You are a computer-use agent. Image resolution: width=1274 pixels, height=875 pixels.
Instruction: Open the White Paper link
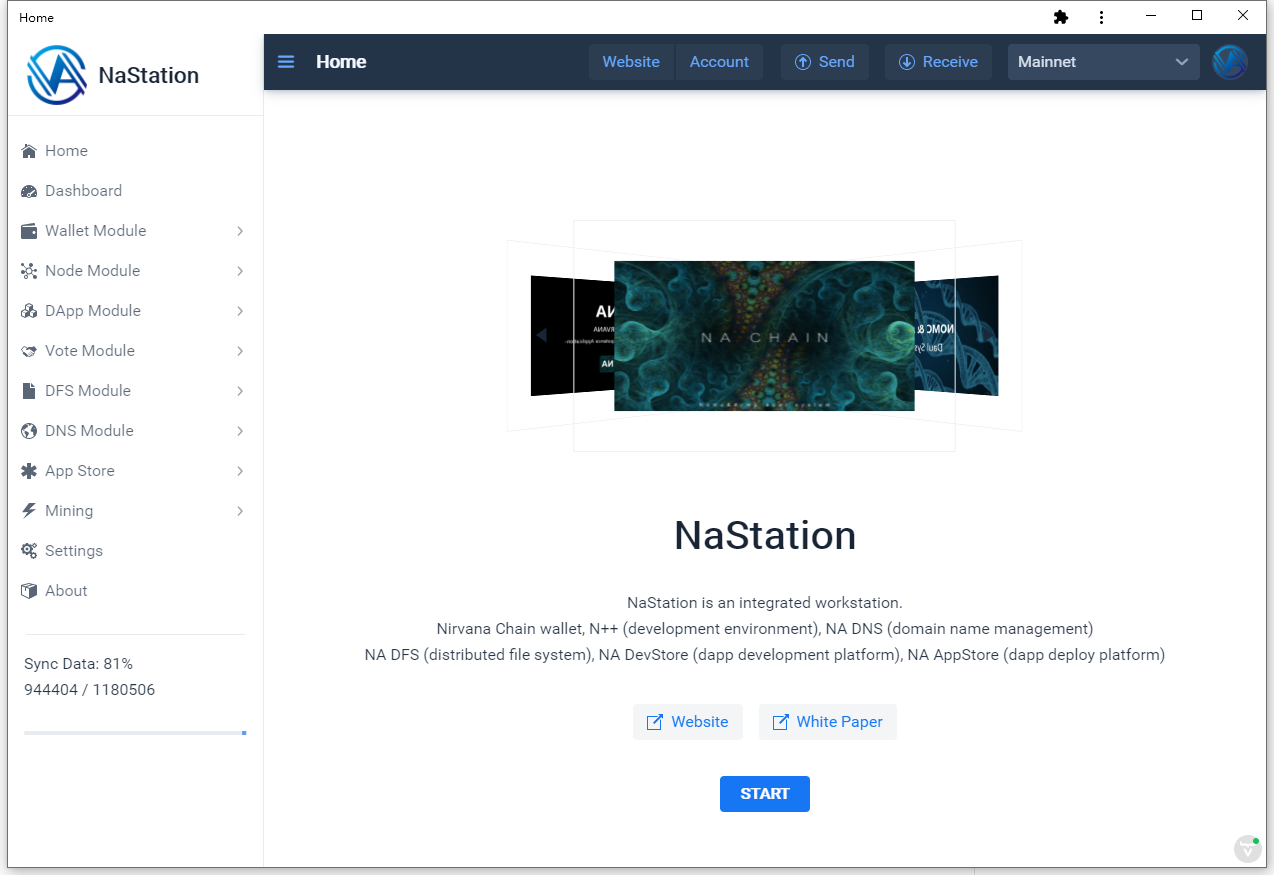click(x=827, y=722)
